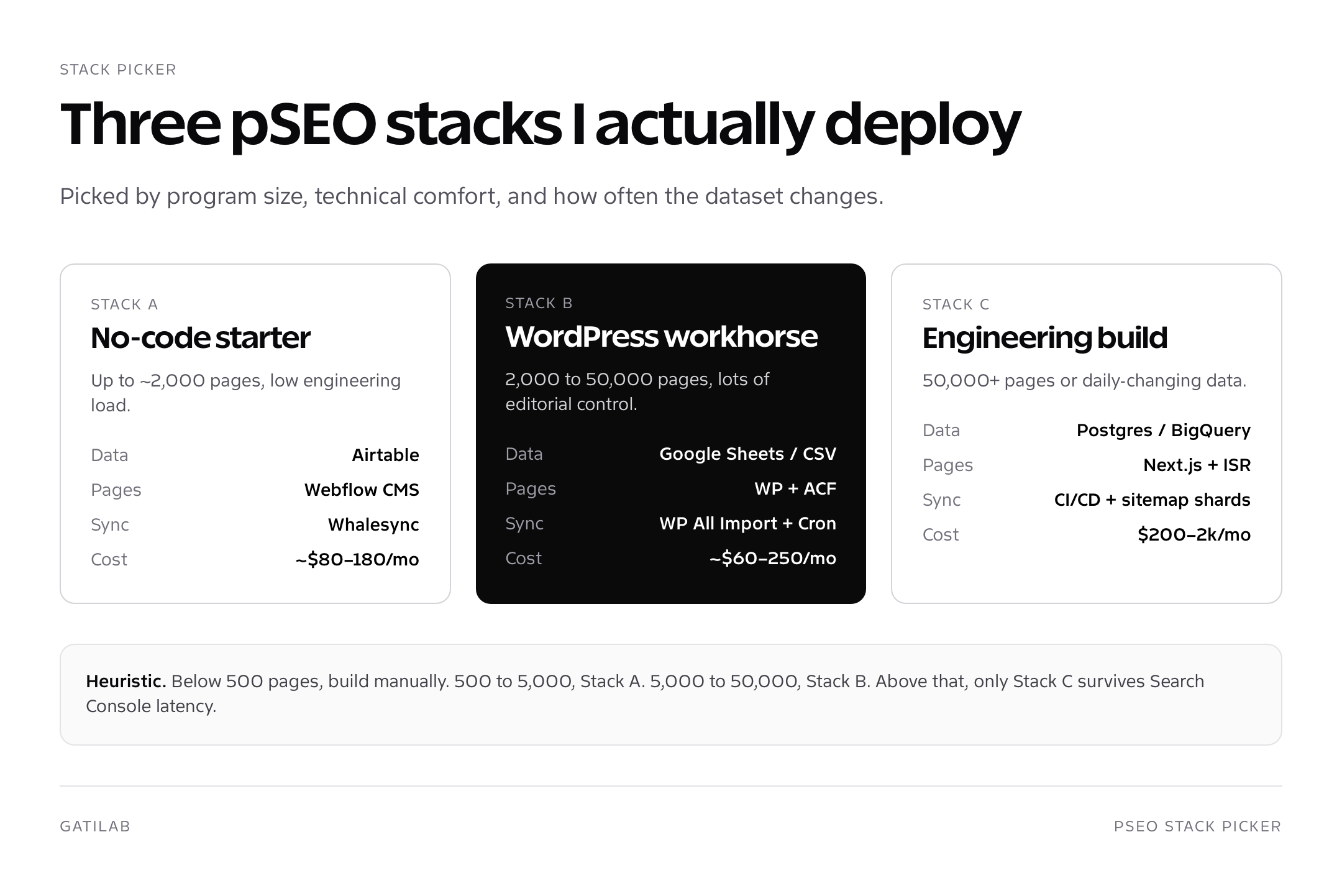Click the 'GATILAB' footer text
Viewport: 1342px width, 896px height.
click(x=95, y=826)
